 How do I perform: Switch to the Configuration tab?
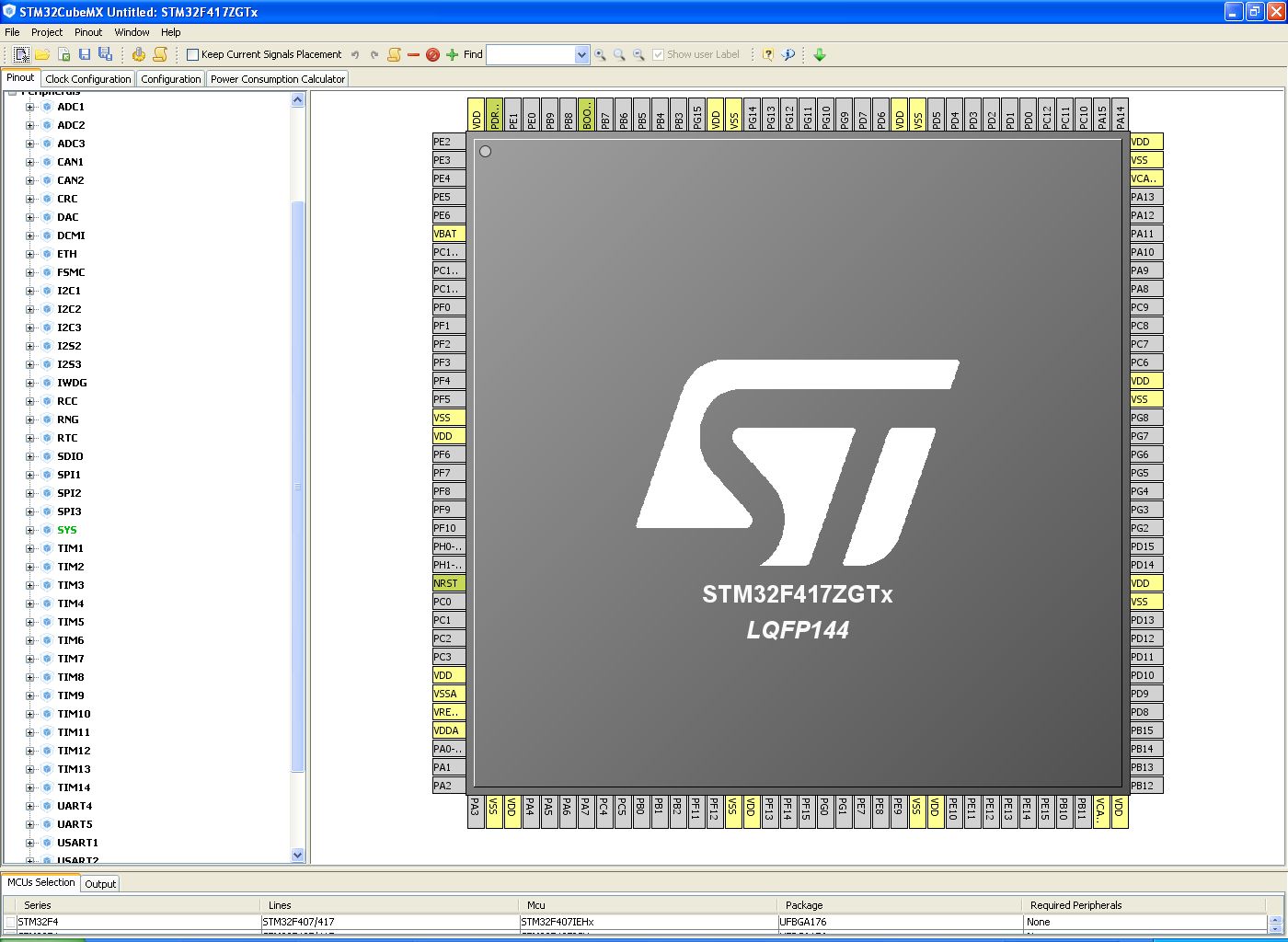pyautogui.click(x=171, y=79)
